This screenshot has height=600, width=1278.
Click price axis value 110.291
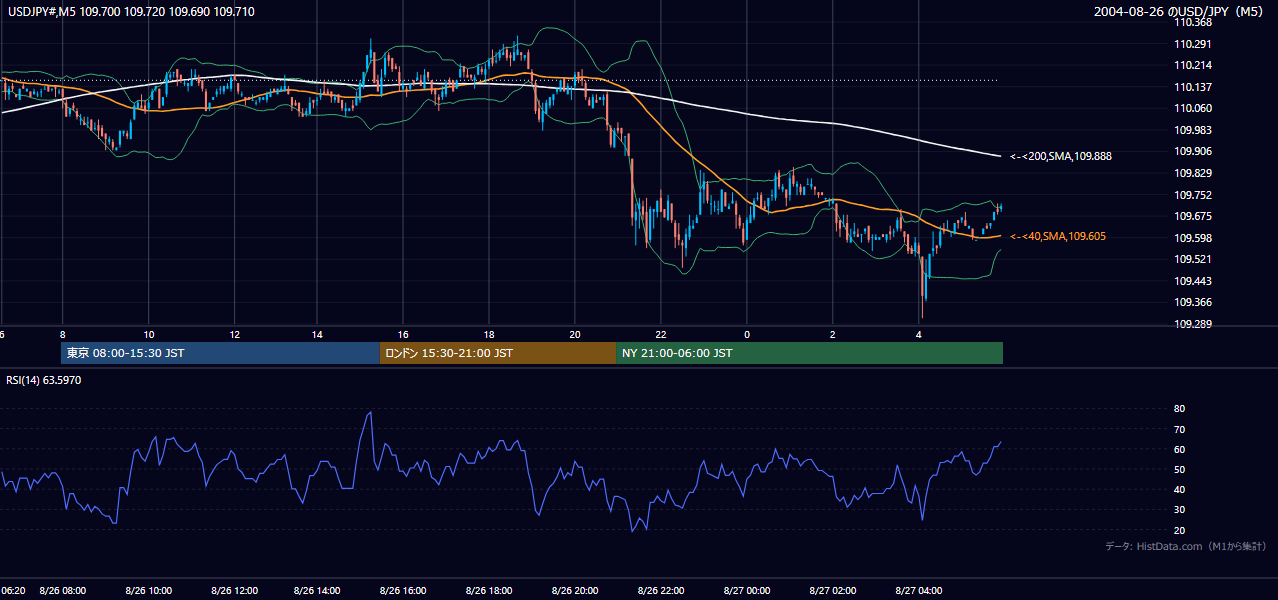pos(1194,44)
